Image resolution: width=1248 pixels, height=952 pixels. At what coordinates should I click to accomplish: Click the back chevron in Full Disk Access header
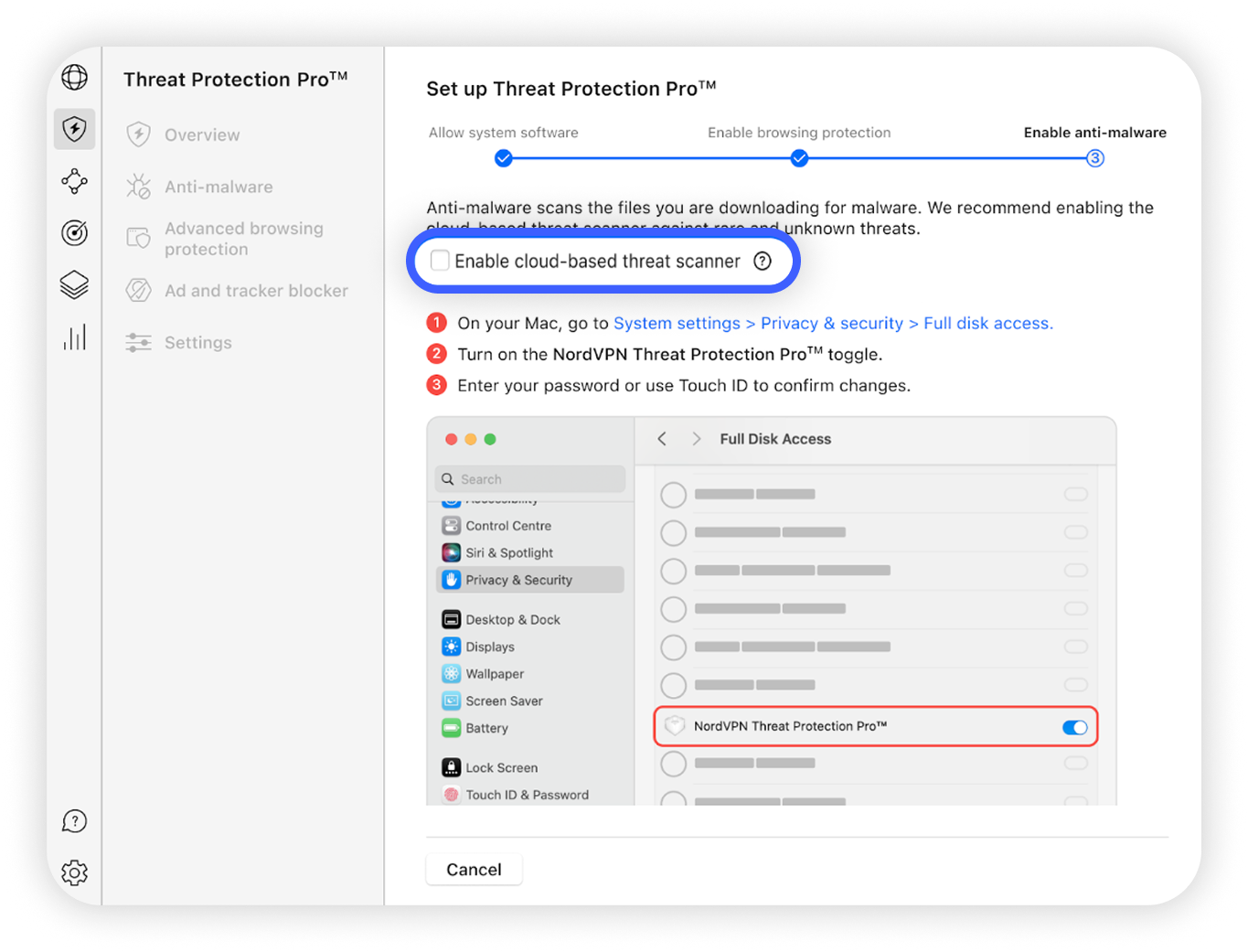pyautogui.click(x=661, y=439)
